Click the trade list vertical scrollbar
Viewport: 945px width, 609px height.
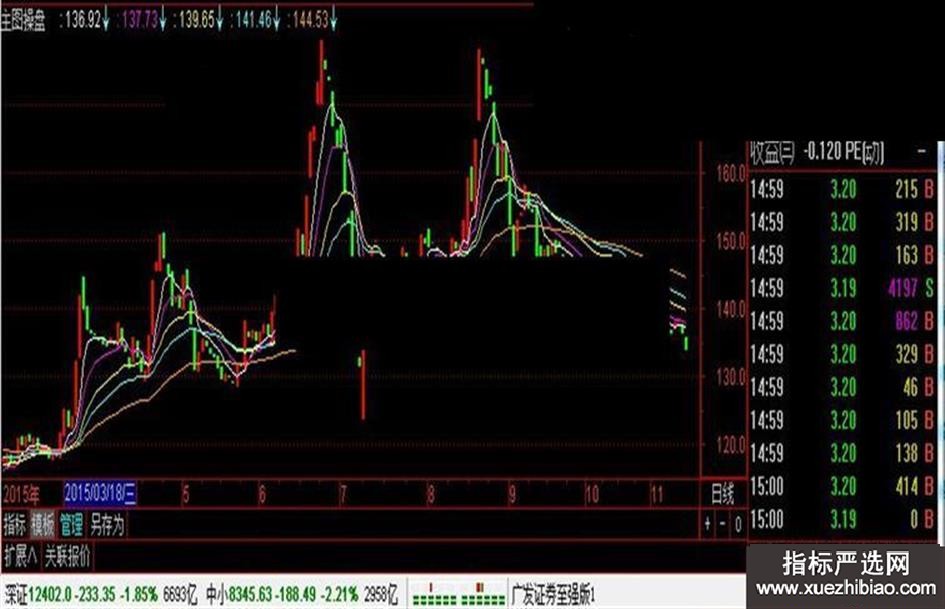point(941,341)
